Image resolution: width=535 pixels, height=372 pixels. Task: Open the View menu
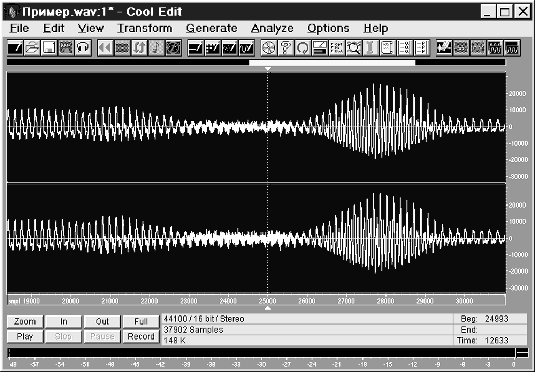coord(91,28)
